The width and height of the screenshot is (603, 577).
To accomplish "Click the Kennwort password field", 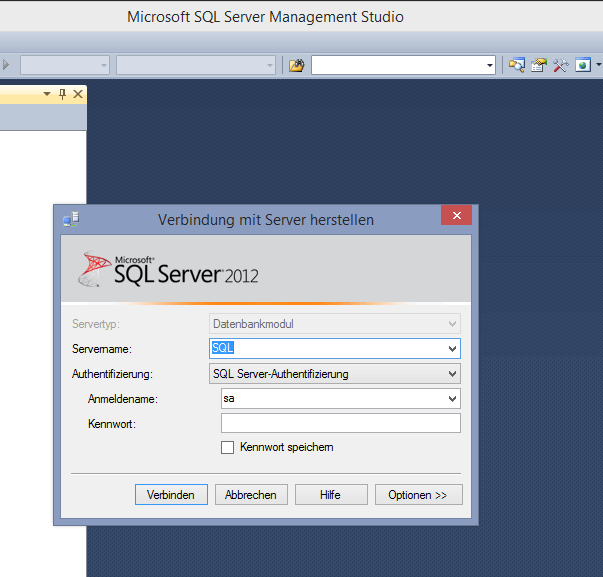I will click(x=341, y=423).
